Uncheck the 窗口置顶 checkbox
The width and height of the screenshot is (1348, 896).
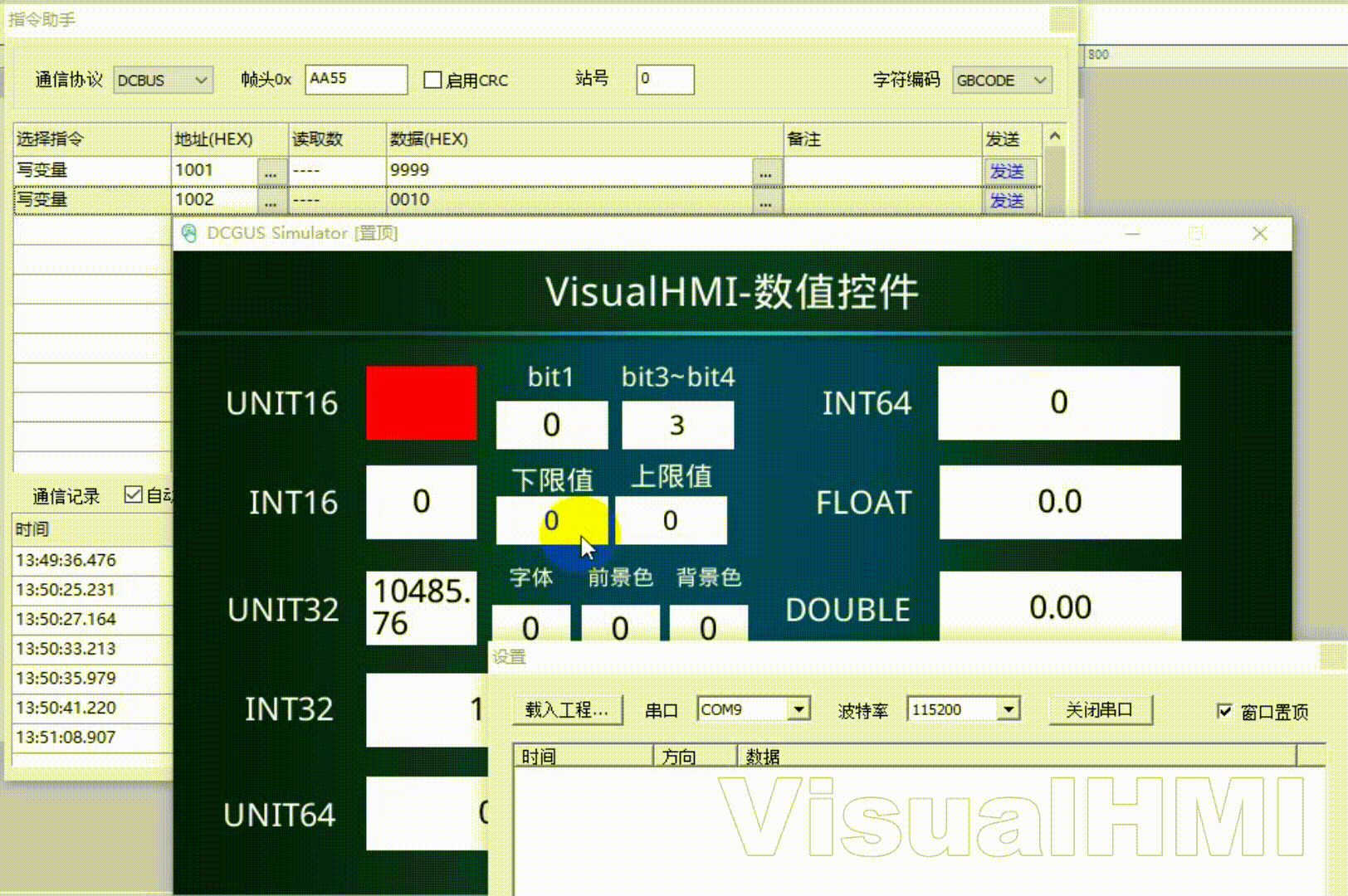coord(1224,711)
